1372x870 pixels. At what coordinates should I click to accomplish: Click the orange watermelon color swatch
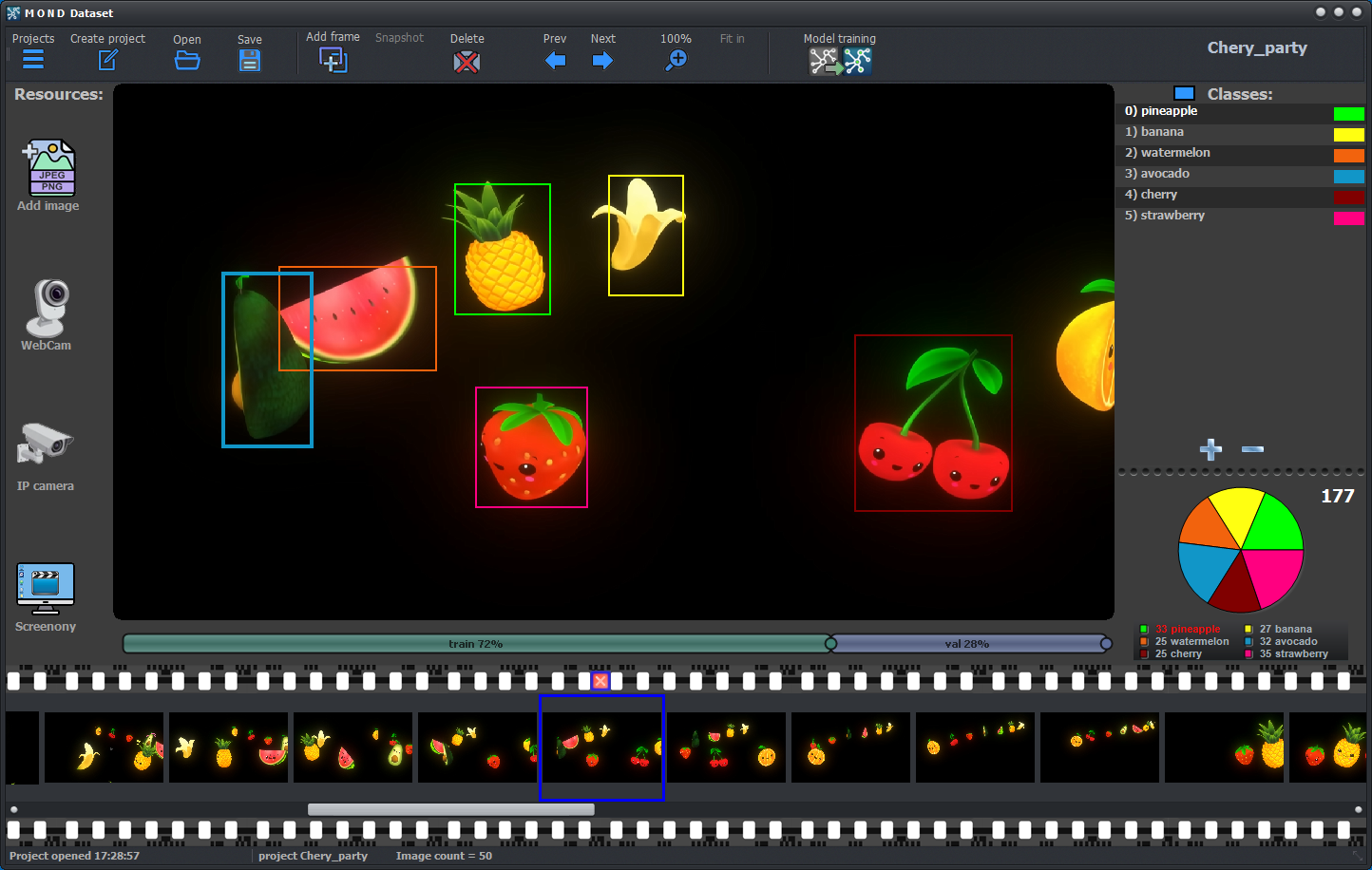[1348, 155]
